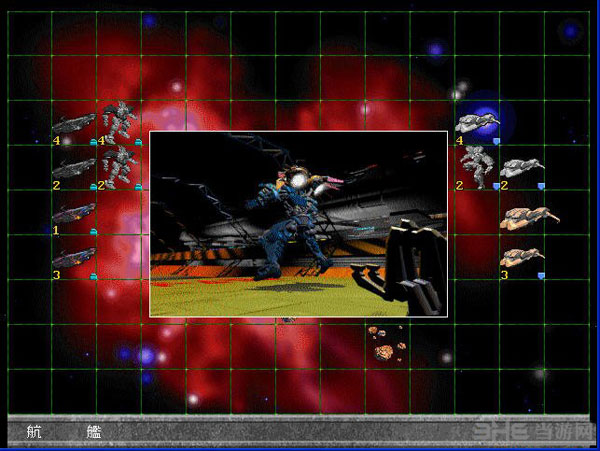Click the blue shield marker beside white ship 2
600x451 pixels.
541,186
